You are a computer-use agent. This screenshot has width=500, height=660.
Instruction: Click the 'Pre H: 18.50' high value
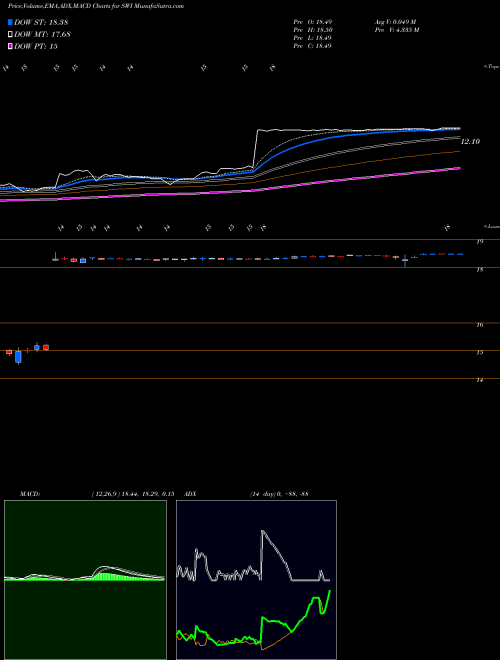coord(312,30)
